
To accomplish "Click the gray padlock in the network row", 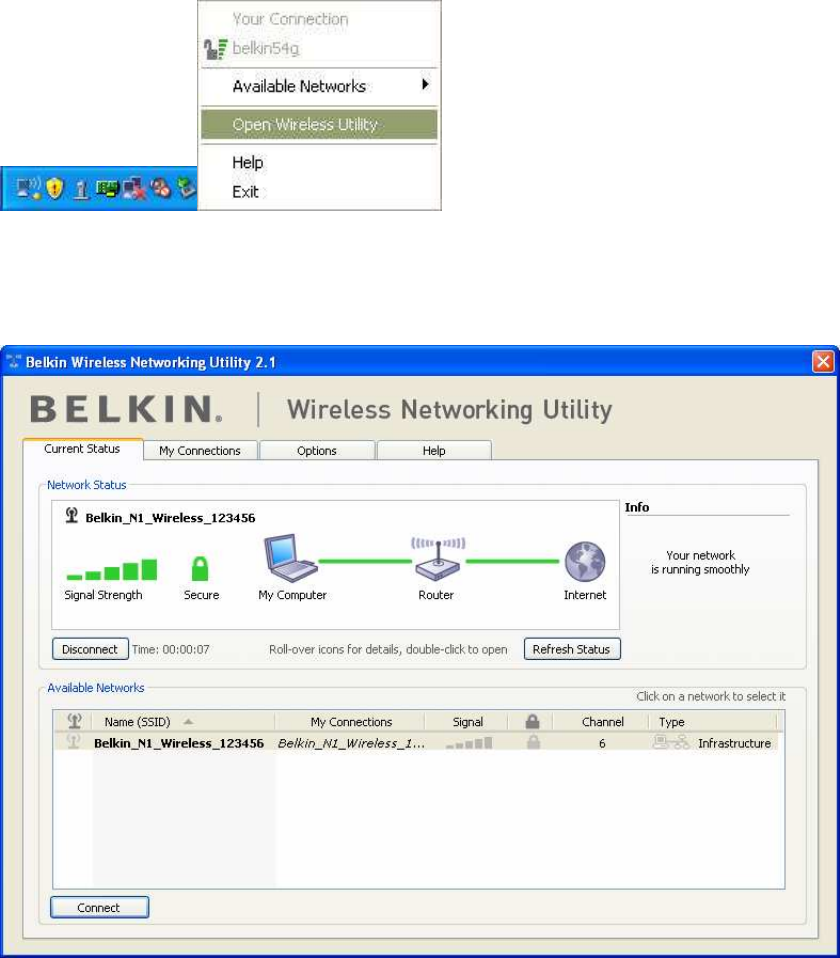I will [533, 742].
